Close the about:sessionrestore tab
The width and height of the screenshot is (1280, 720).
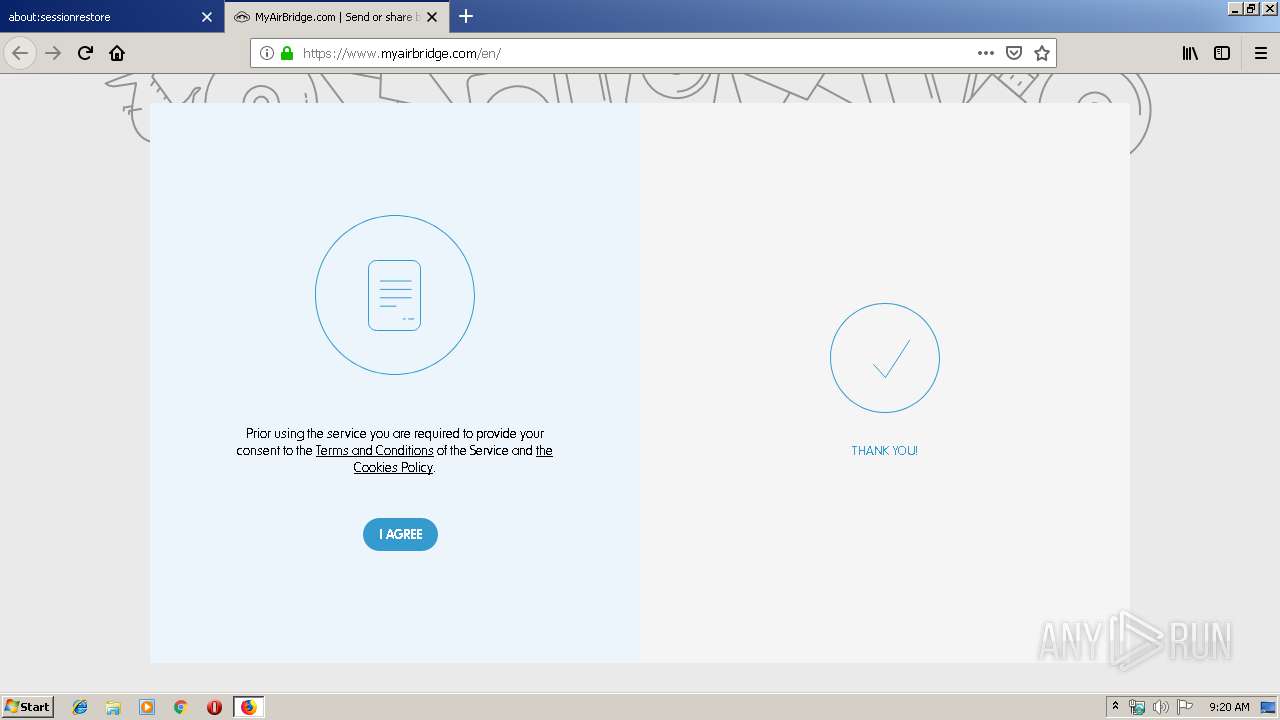click(x=207, y=17)
